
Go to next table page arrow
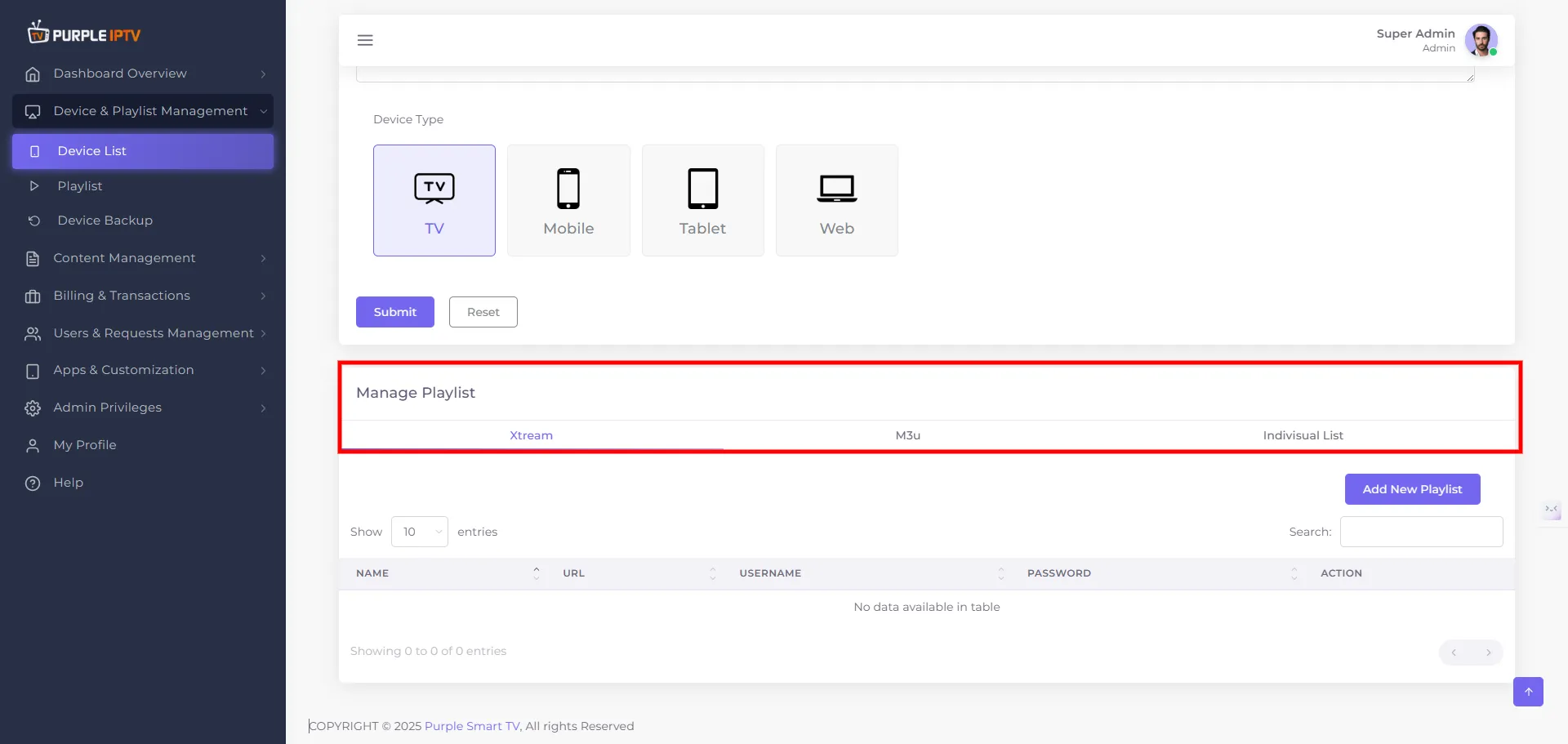point(1488,653)
